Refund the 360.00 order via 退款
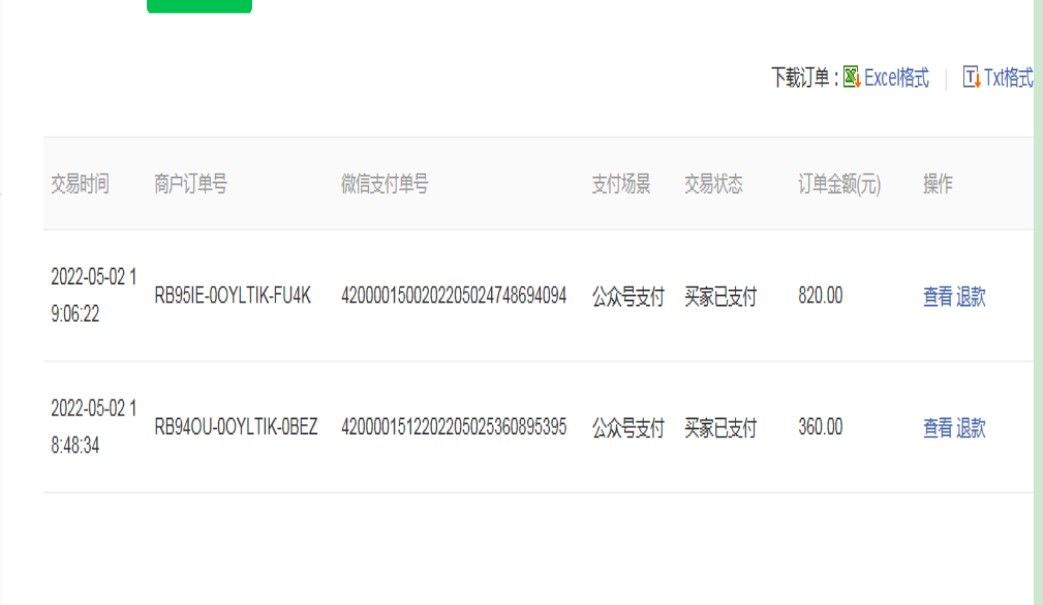The width and height of the screenshot is (1043, 605). pos(971,428)
